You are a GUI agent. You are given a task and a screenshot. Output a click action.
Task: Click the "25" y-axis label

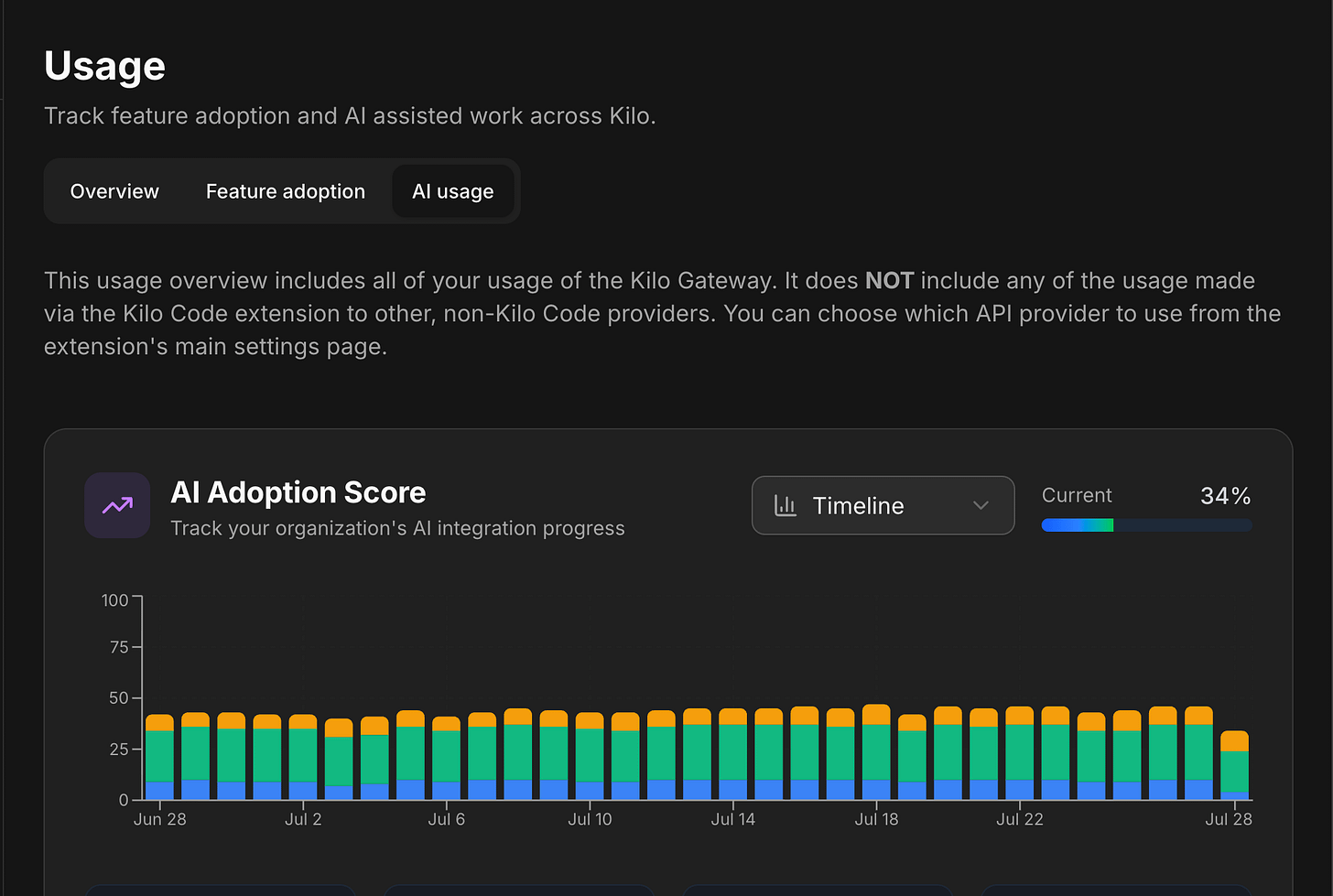pyautogui.click(x=119, y=750)
